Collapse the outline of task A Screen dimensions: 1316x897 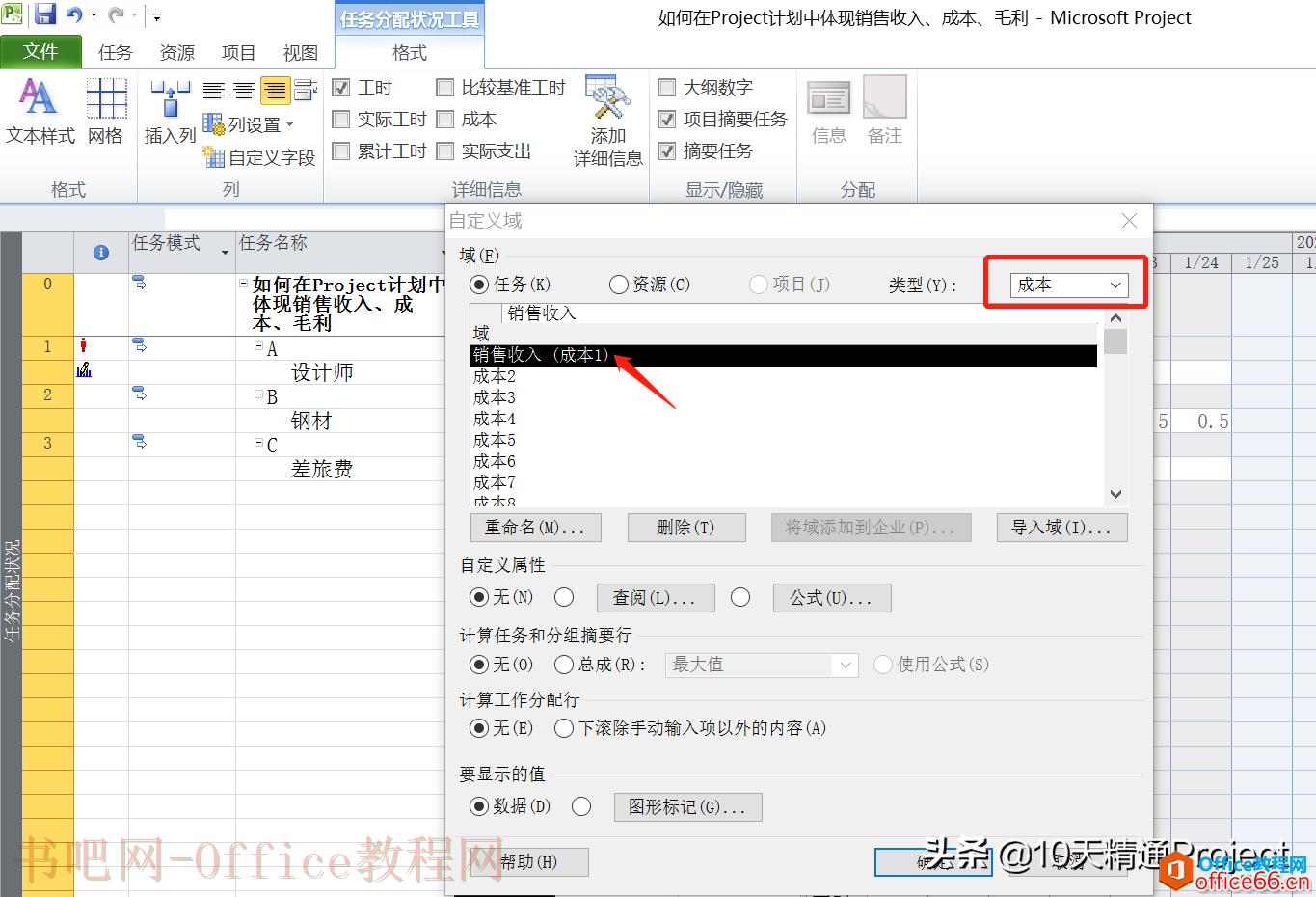[x=259, y=345]
